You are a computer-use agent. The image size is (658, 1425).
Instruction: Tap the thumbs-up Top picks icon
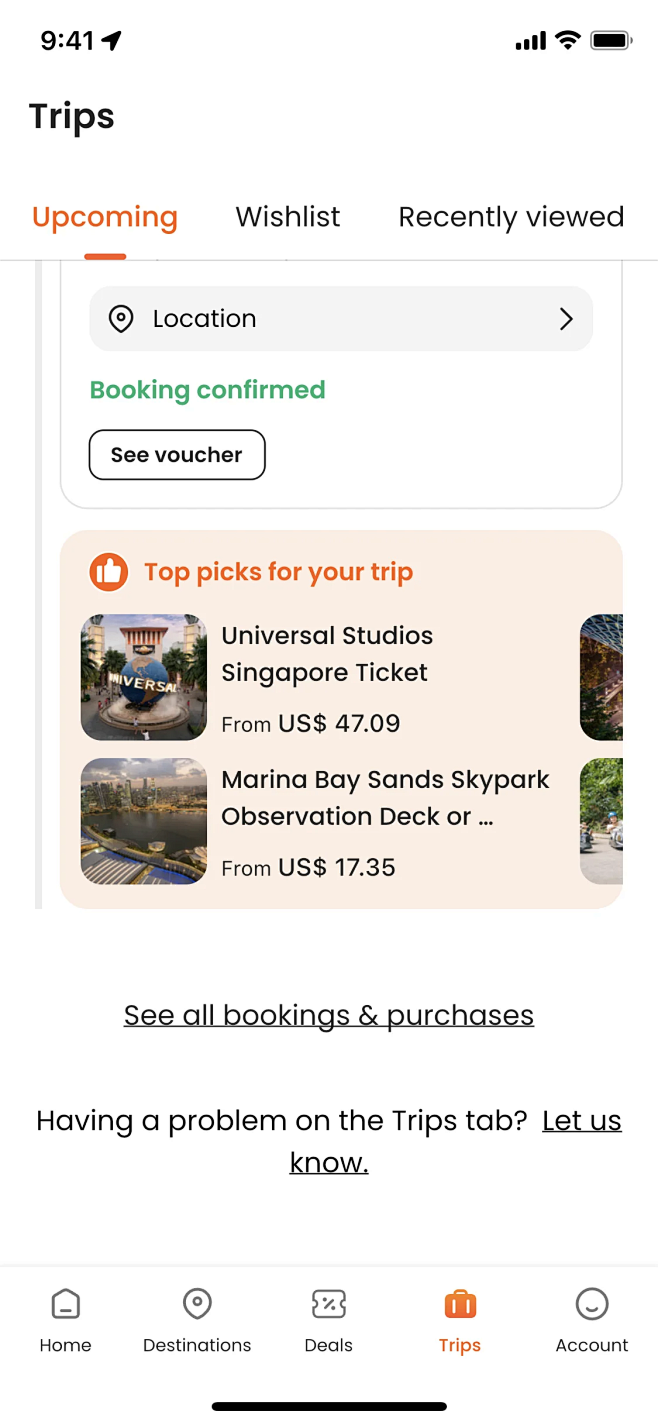[x=109, y=572]
